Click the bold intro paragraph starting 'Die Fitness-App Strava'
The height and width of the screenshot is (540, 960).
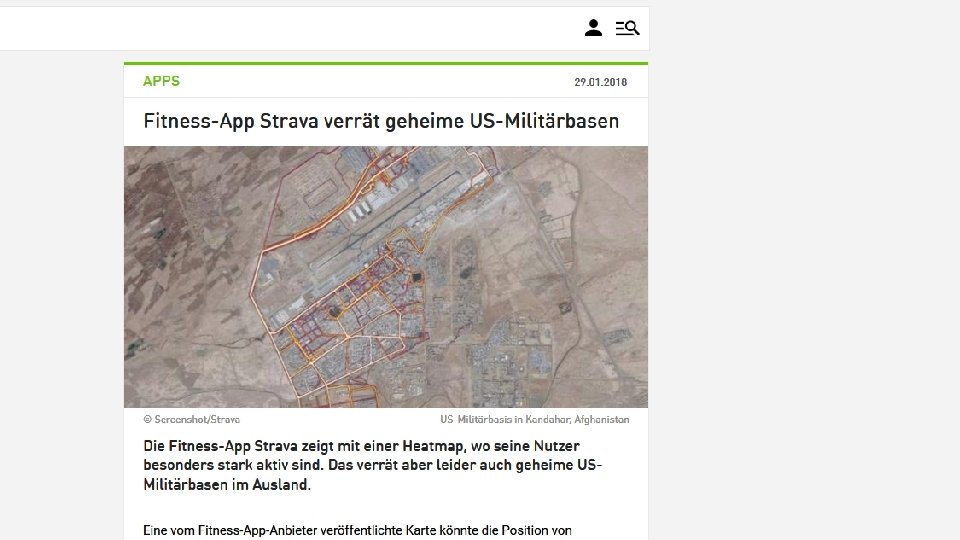click(x=372, y=465)
